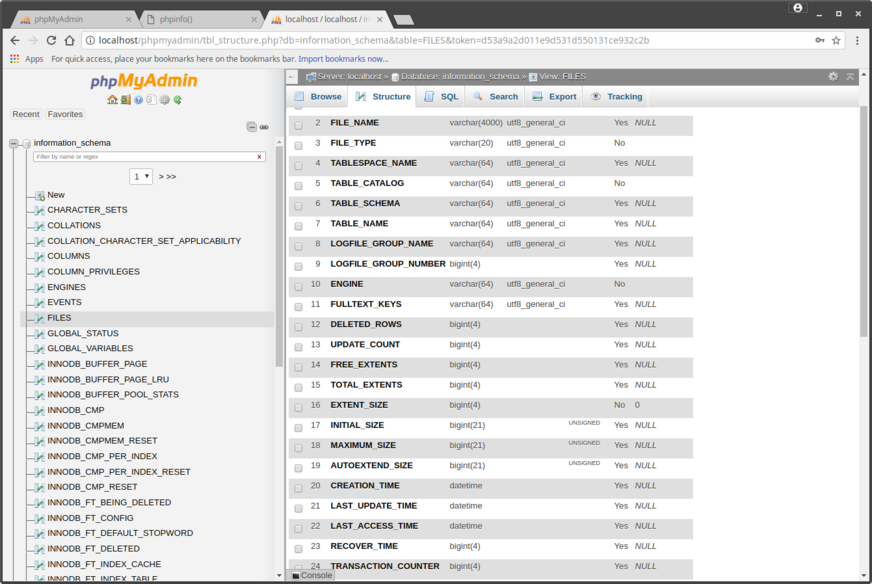The height and width of the screenshot is (584, 872).
Task: Switch to the Structure tab
Action: point(383,97)
